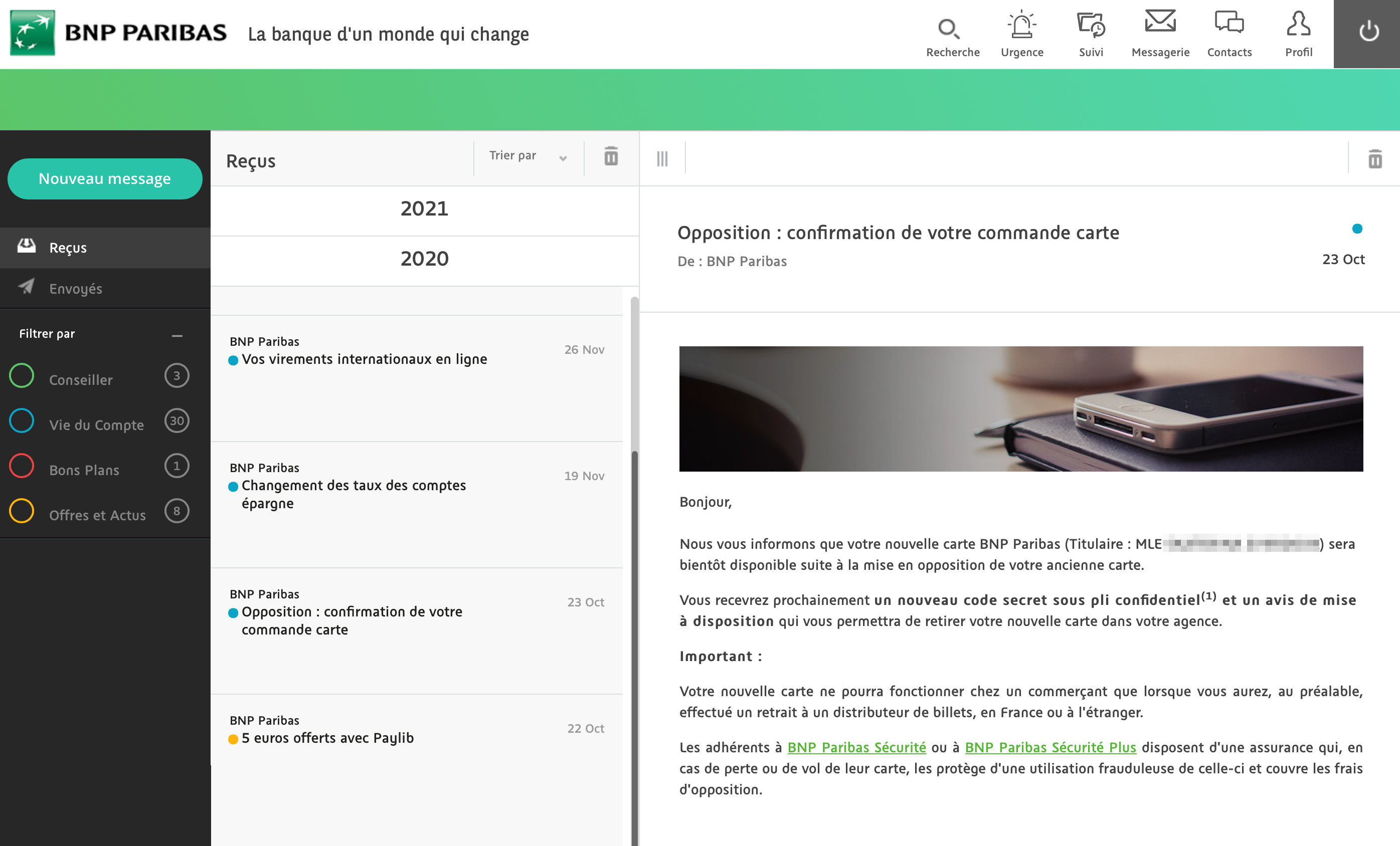Click Nouveau message button

pos(105,179)
